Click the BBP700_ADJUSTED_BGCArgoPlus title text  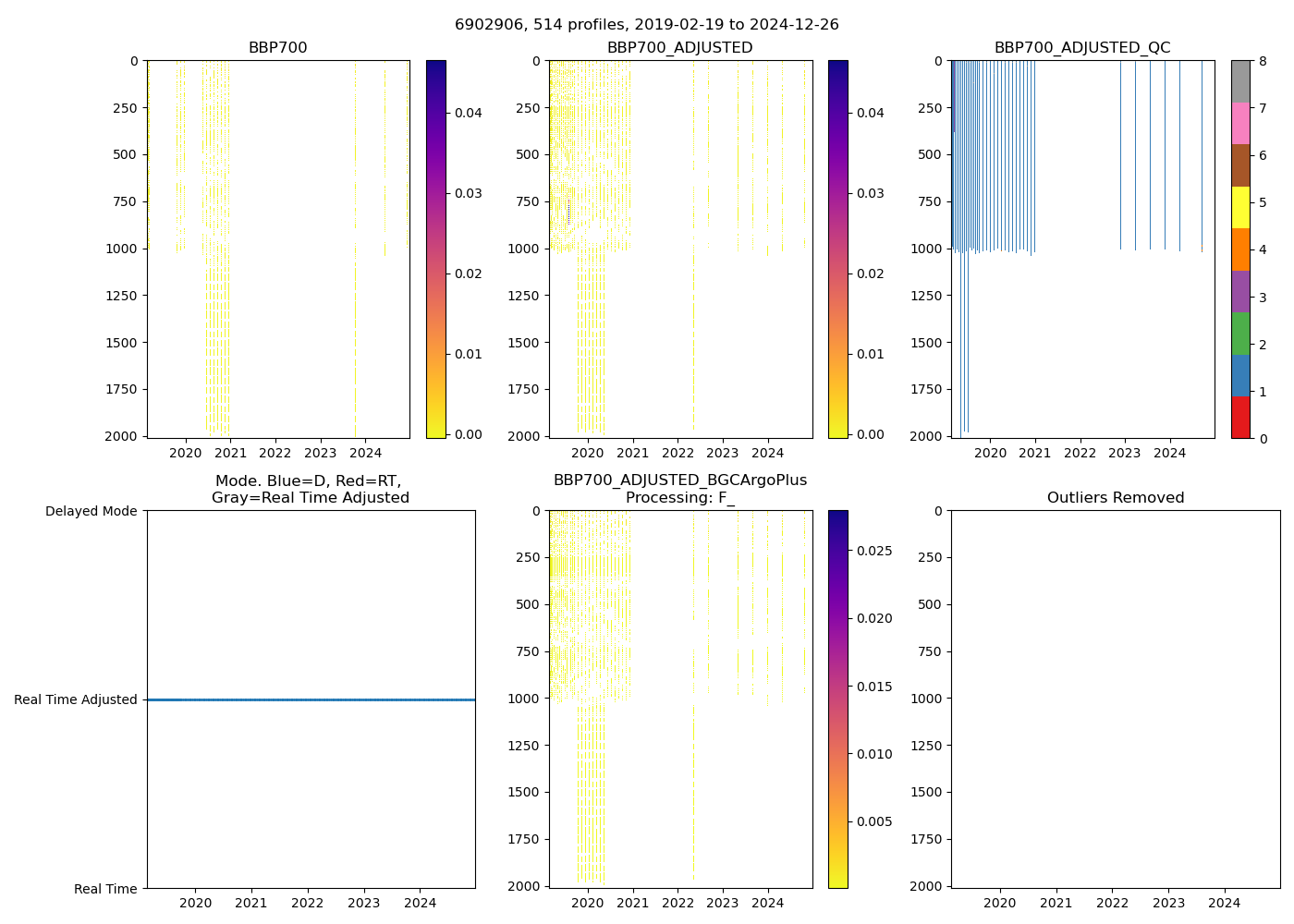click(679, 480)
